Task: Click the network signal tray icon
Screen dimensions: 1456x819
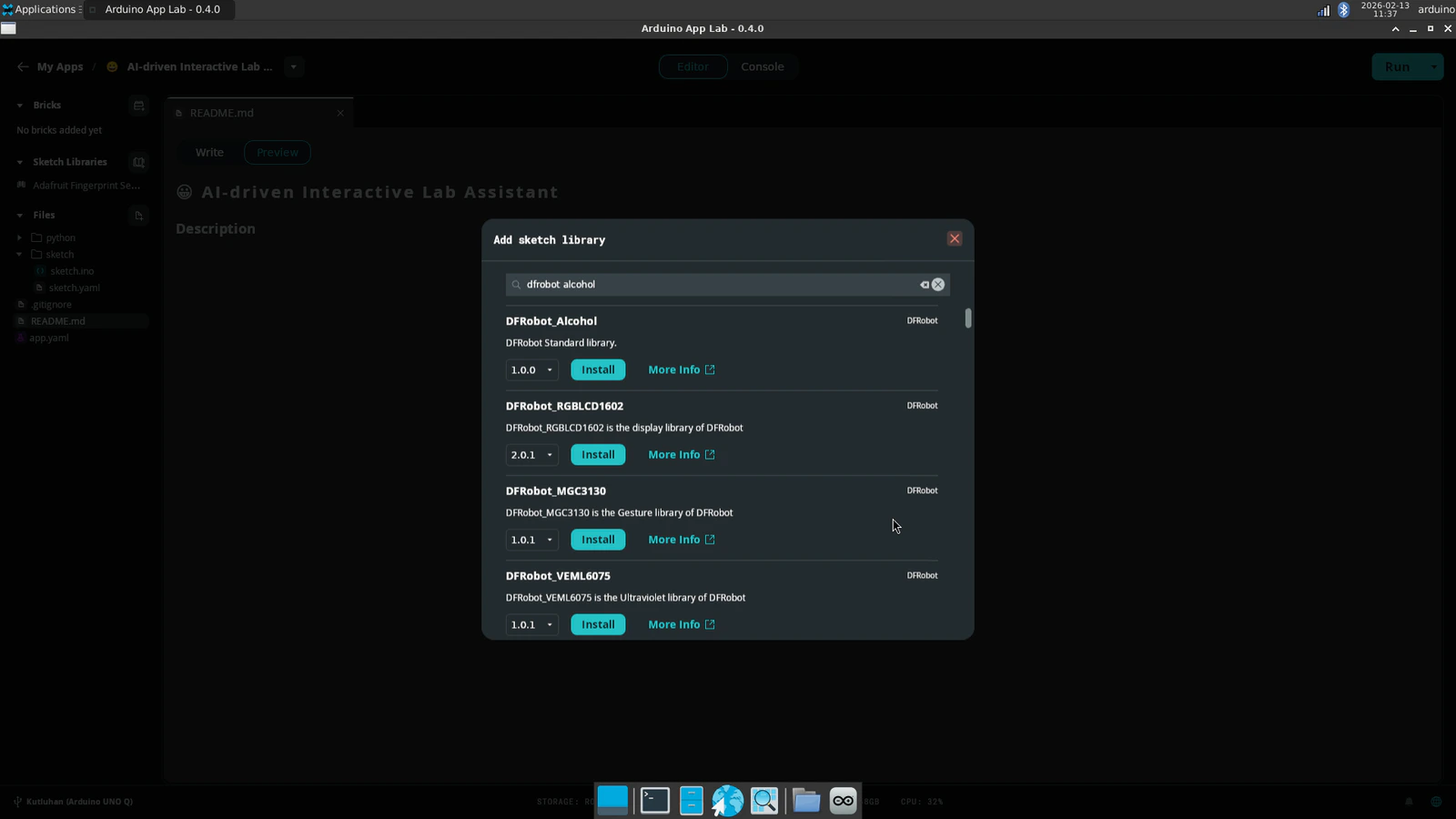Action: [1323, 10]
